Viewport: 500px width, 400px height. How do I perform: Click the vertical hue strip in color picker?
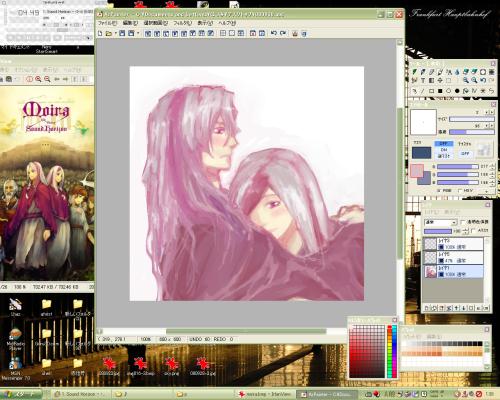[x=392, y=351]
